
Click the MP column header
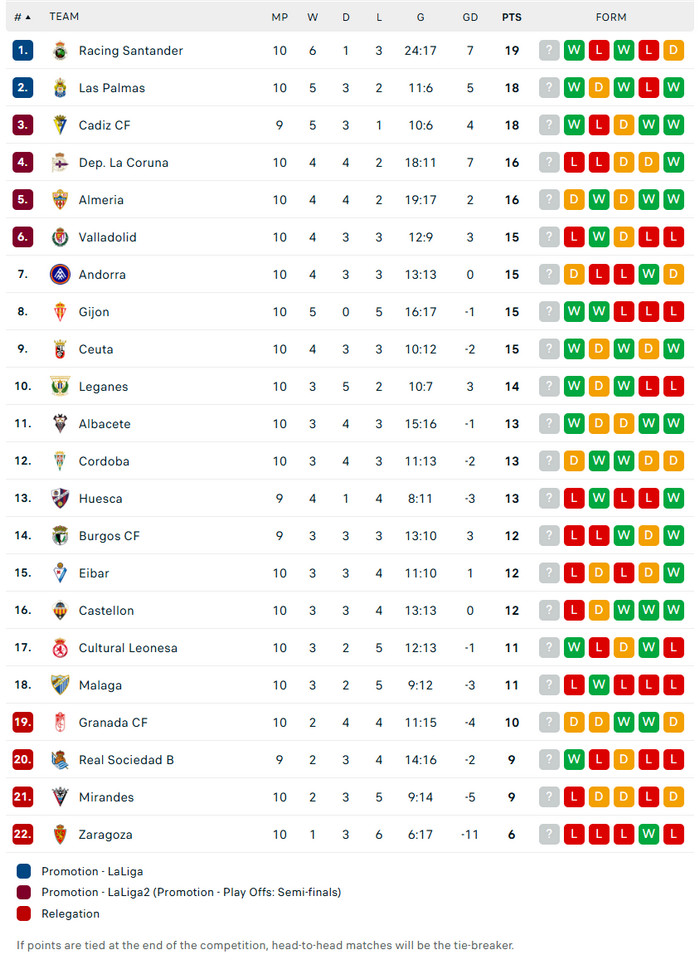(279, 17)
